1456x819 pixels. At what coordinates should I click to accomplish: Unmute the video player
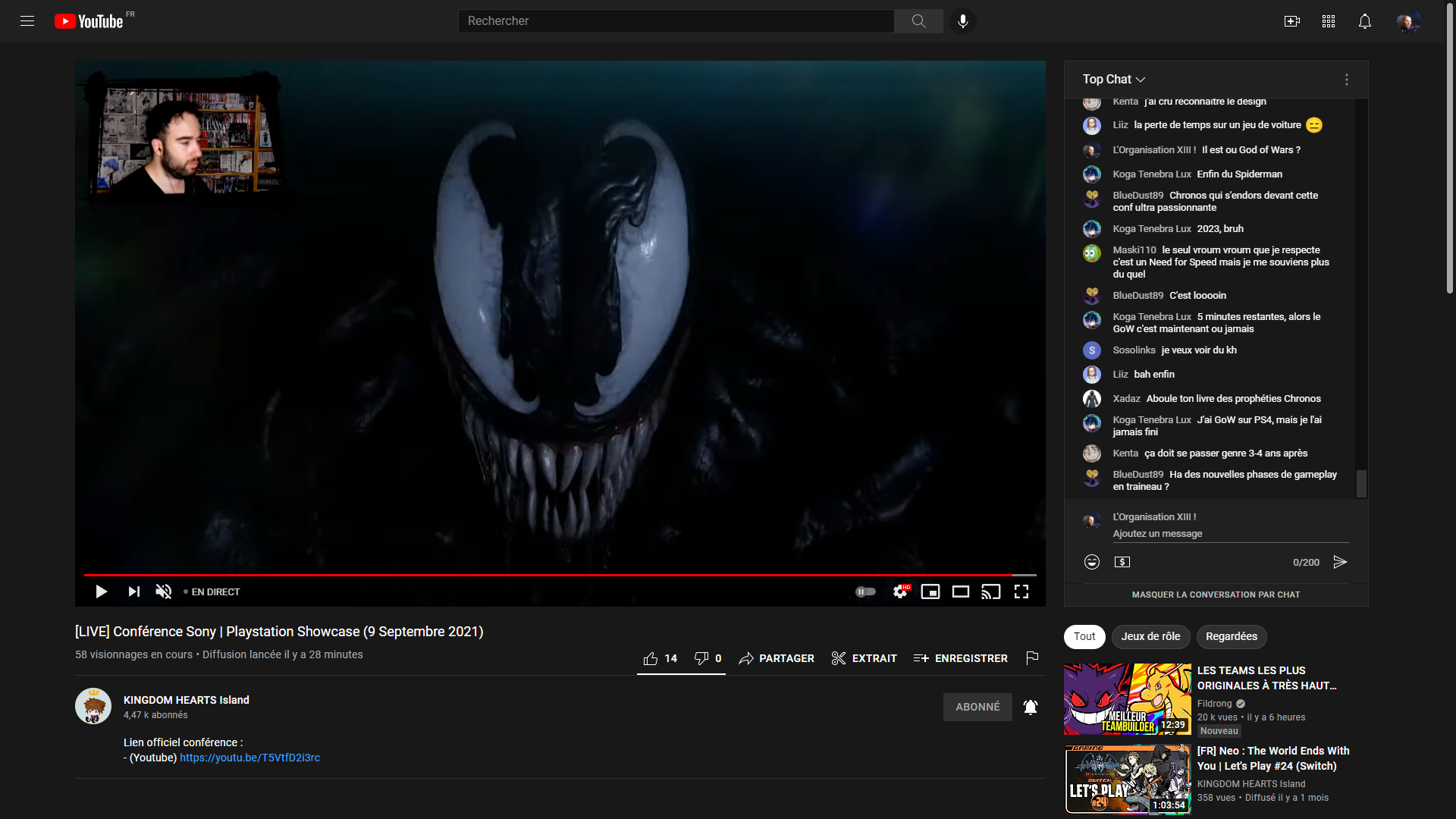tap(164, 591)
